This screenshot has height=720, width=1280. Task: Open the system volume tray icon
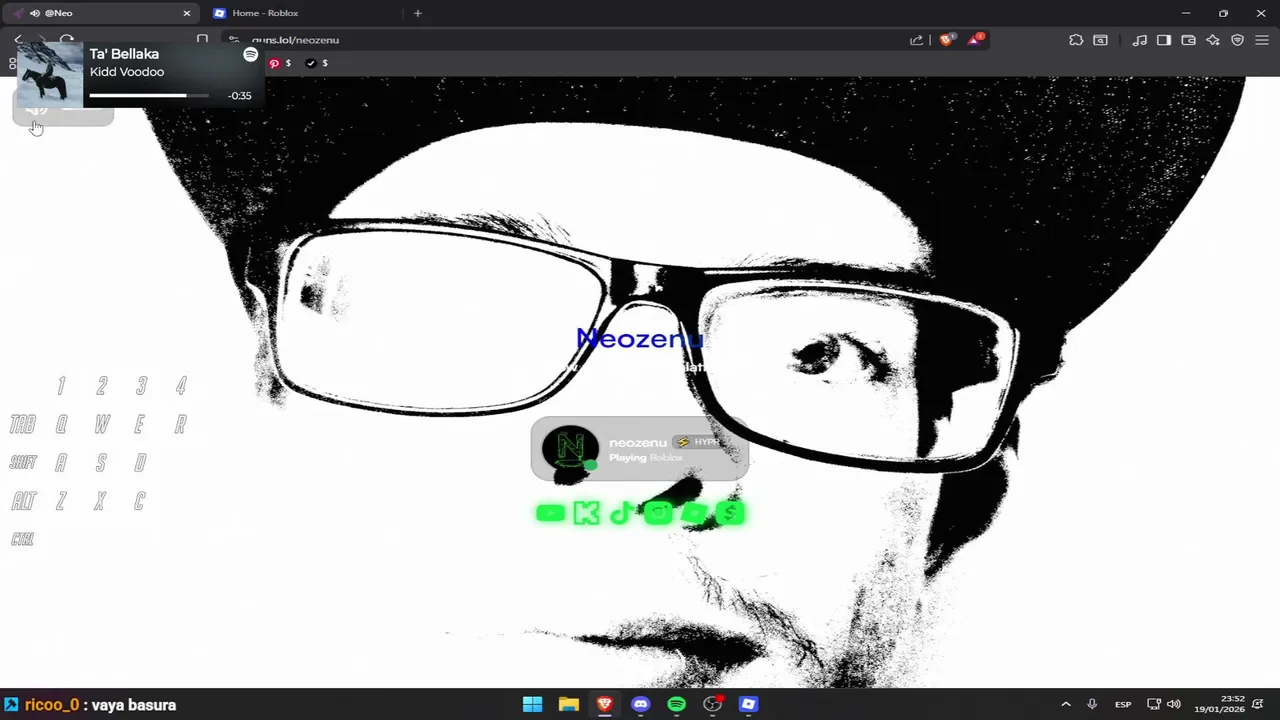(x=1173, y=704)
